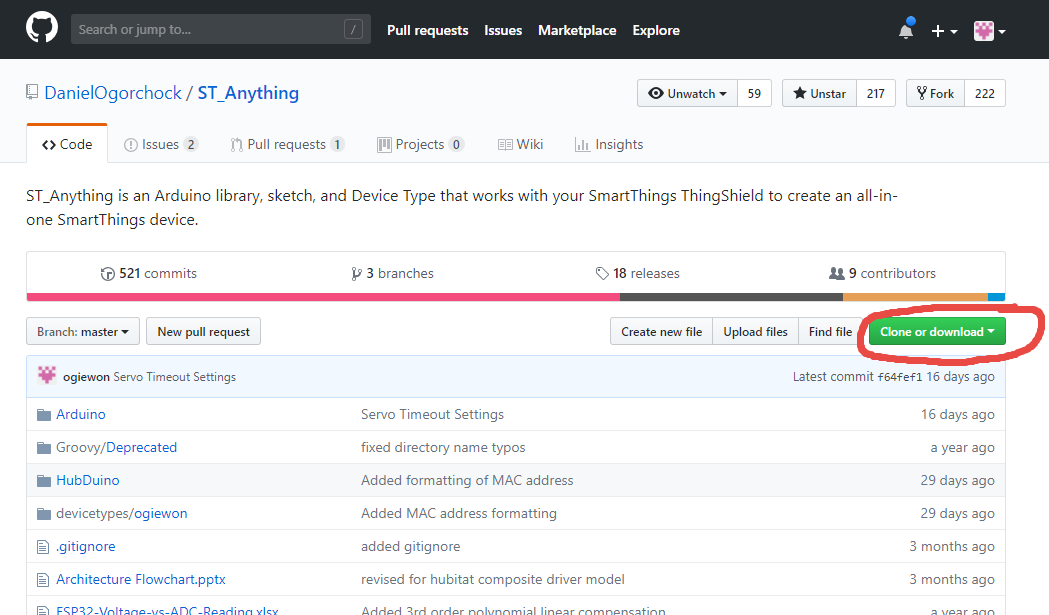The height and width of the screenshot is (615, 1049).
Task: Click the .gitignore file icon
Action: coord(43,547)
